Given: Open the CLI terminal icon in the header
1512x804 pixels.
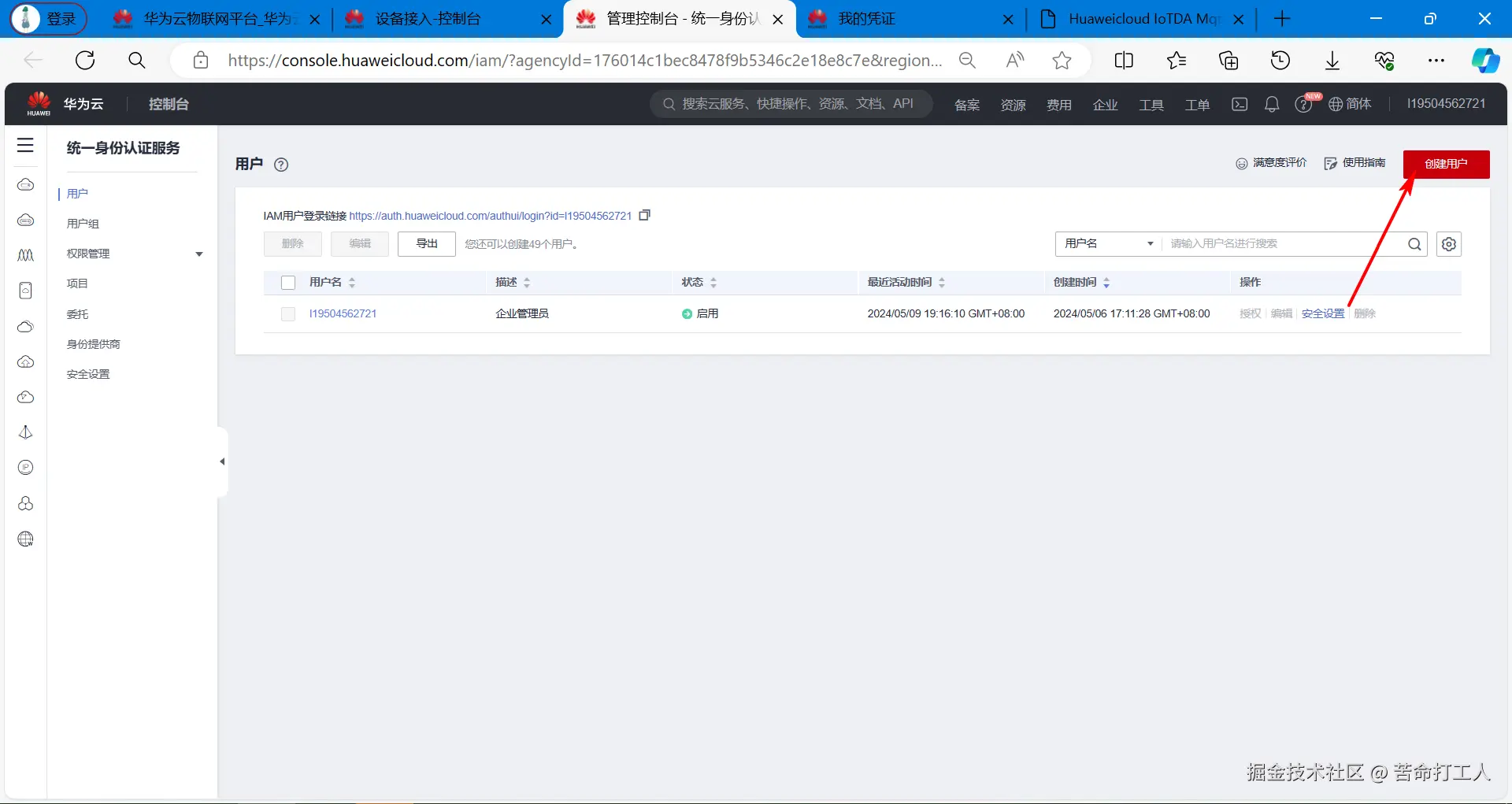Looking at the screenshot, I should (1239, 103).
